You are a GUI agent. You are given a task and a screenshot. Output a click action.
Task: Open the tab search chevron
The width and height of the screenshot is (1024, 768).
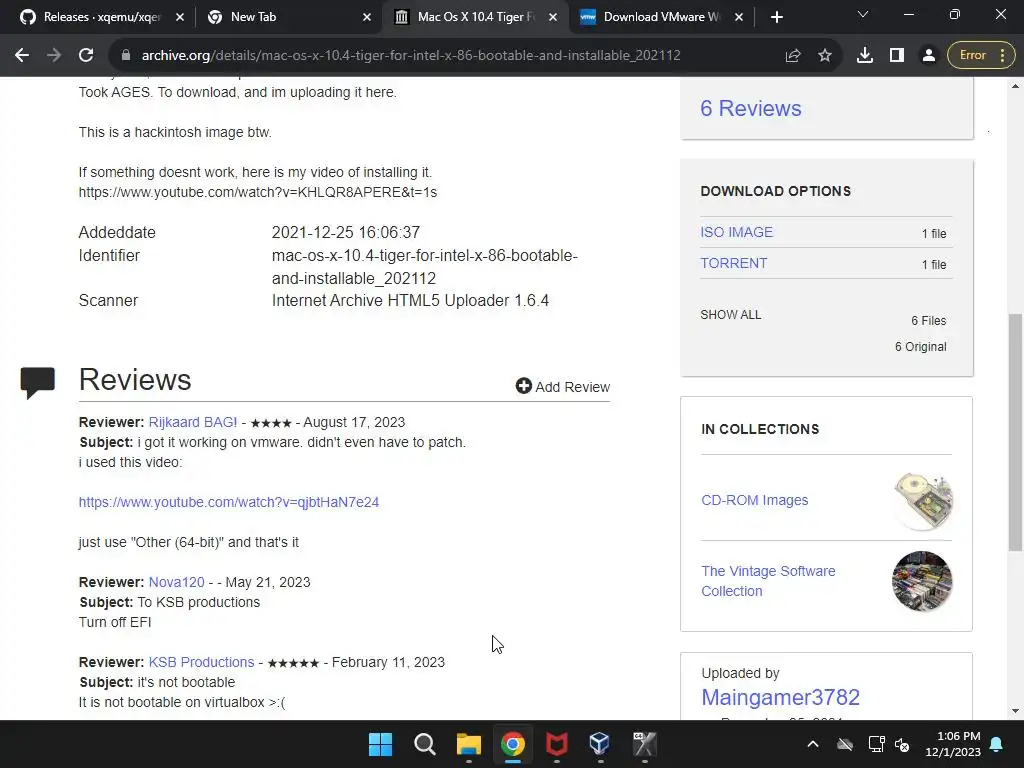coord(863,14)
